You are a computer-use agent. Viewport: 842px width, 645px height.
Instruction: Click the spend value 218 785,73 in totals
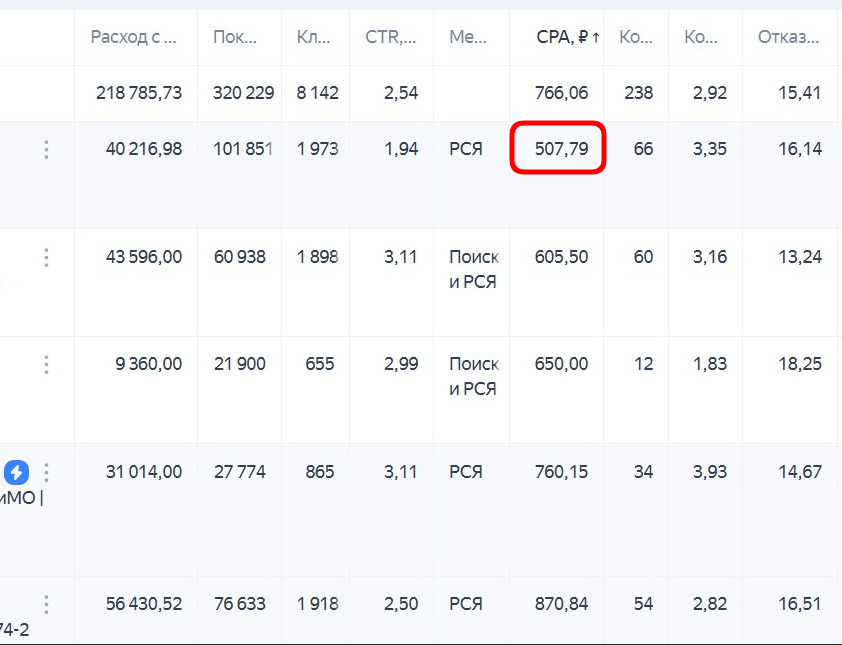[139, 93]
